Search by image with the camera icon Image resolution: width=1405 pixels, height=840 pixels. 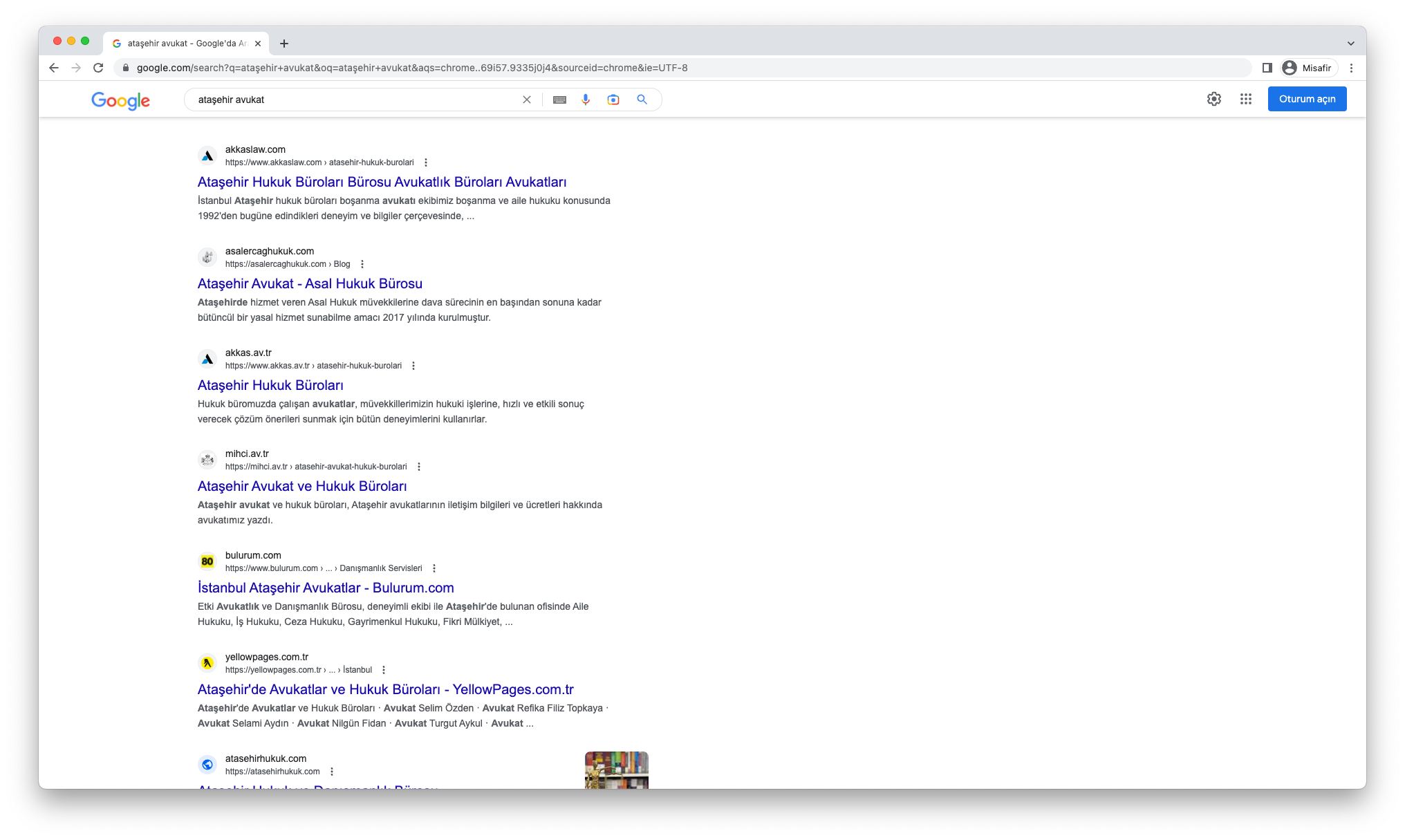click(613, 100)
